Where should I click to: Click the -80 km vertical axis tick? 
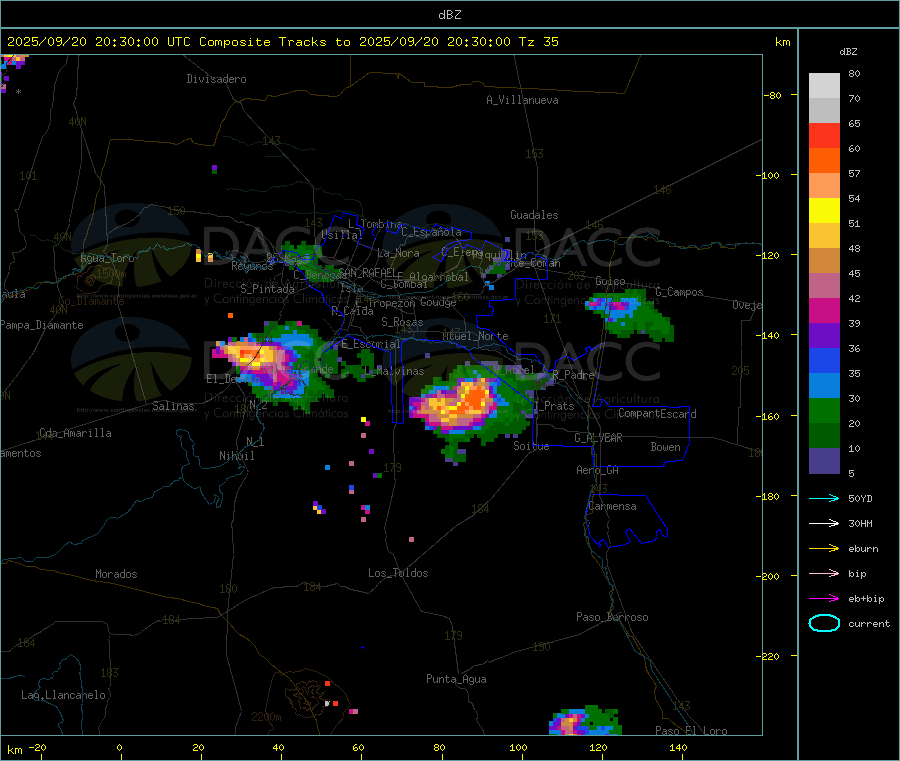click(x=773, y=95)
